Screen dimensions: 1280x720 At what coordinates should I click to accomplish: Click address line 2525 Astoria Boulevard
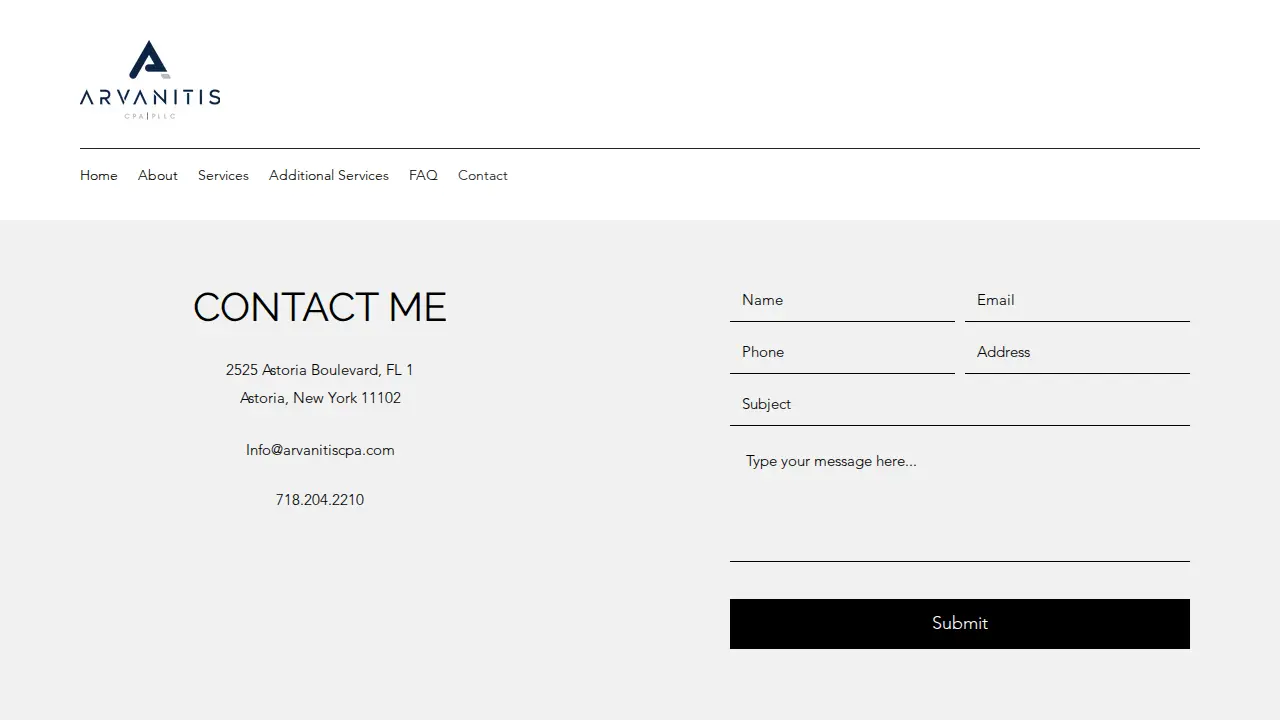click(x=320, y=370)
